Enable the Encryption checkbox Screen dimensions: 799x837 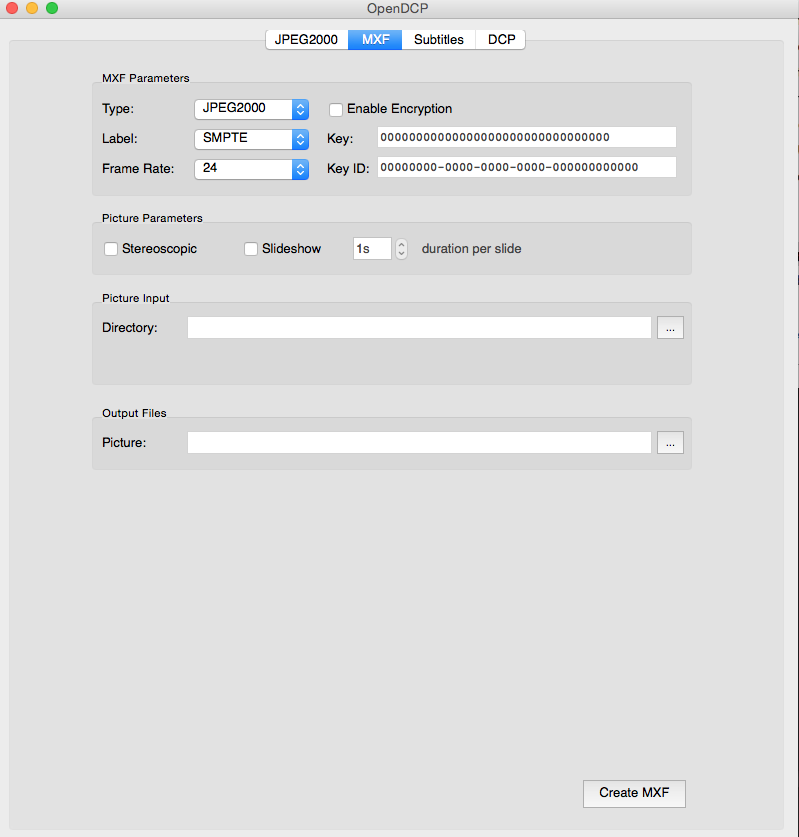337,109
